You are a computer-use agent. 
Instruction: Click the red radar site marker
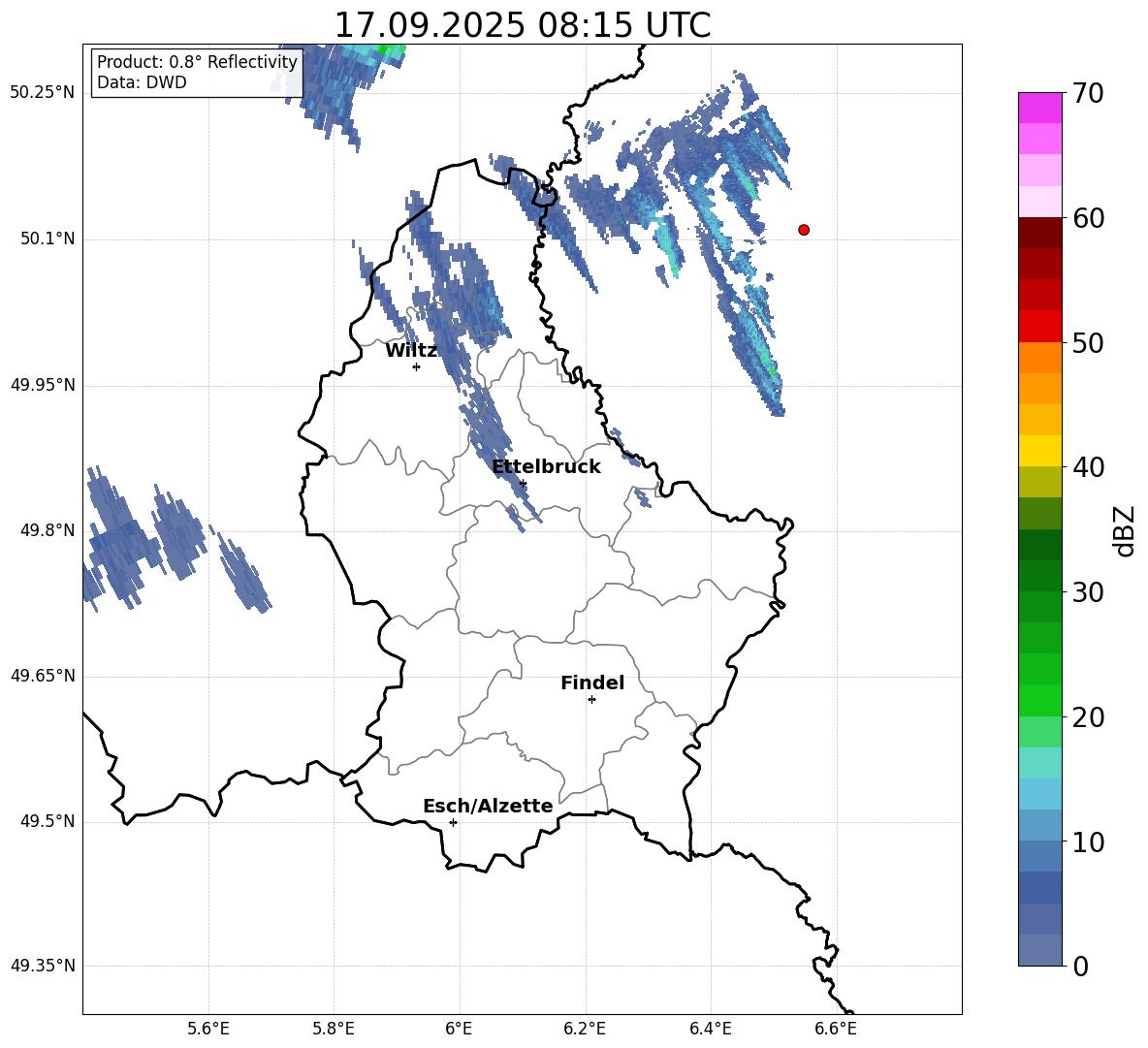[x=804, y=230]
